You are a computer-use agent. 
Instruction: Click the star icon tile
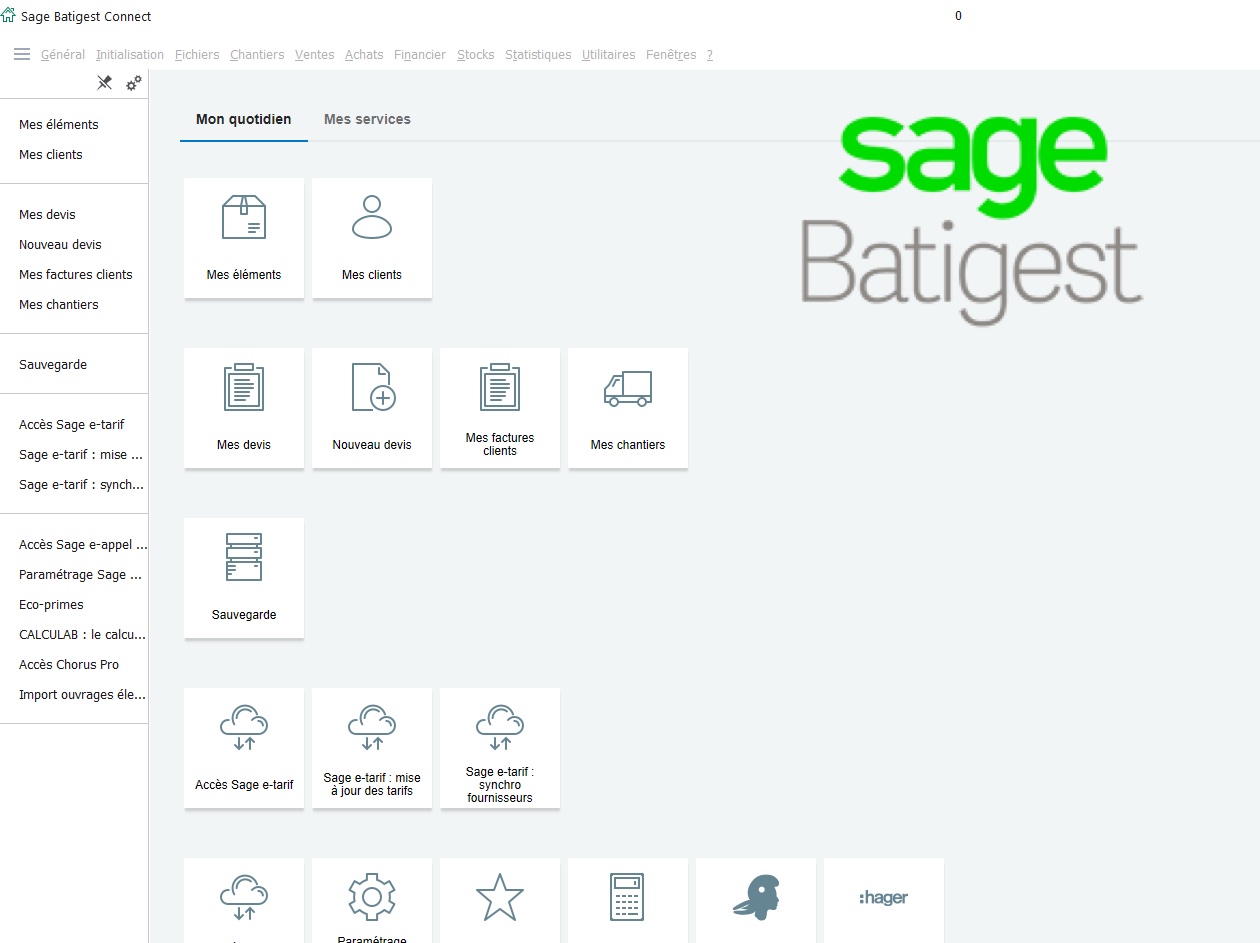(500, 900)
